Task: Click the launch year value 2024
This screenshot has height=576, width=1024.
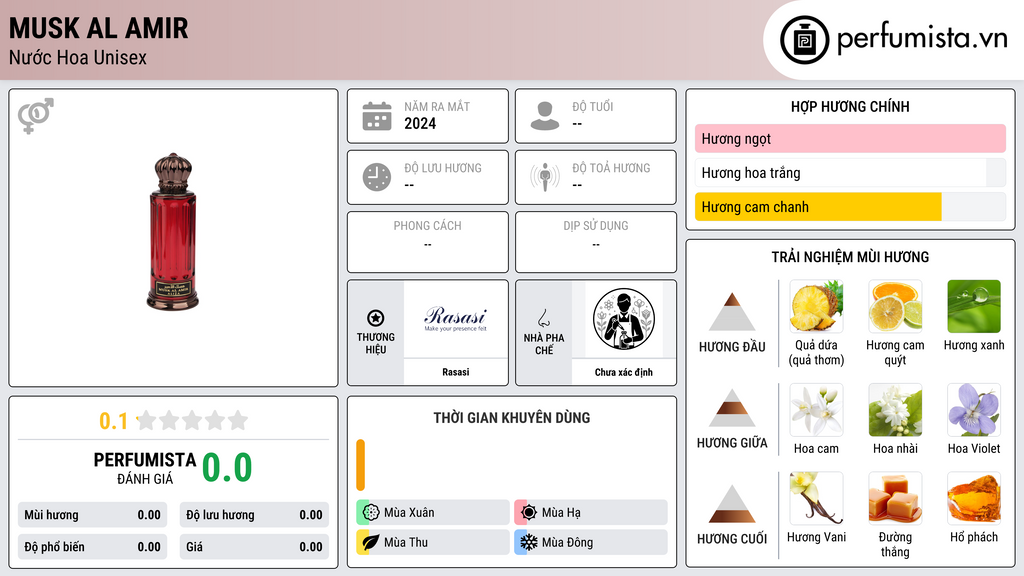Action: tap(420, 123)
